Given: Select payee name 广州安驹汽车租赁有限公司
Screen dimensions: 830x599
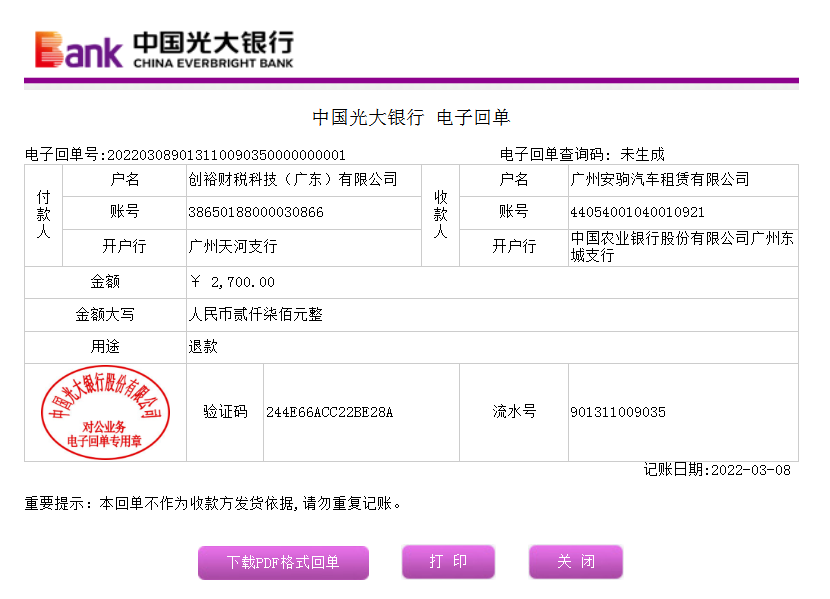Looking at the screenshot, I should pyautogui.click(x=660, y=179).
